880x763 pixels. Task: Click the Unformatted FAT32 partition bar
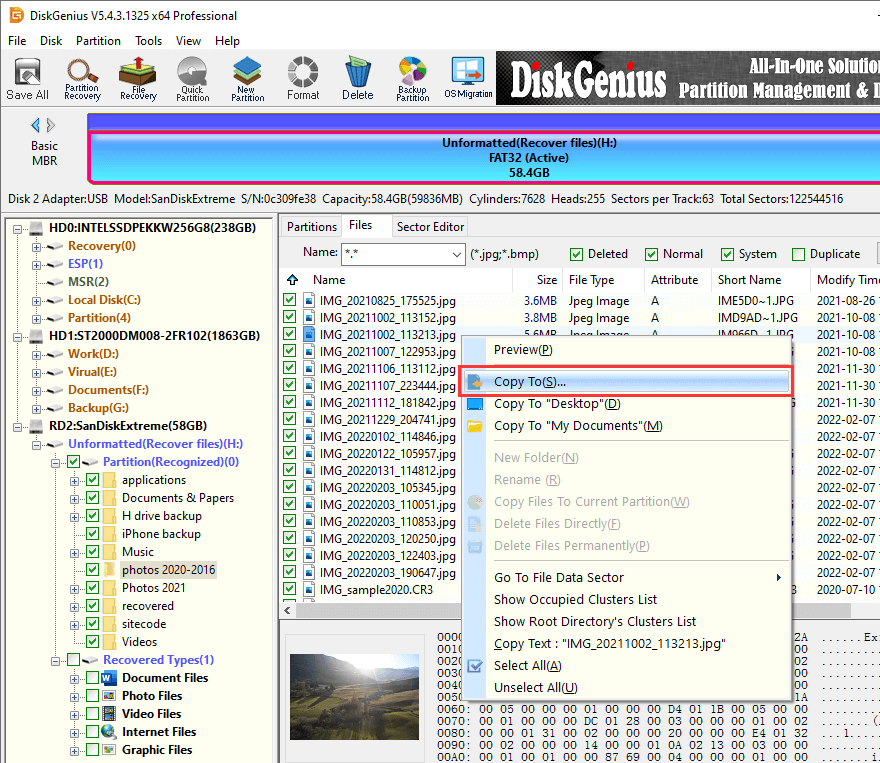(485, 157)
